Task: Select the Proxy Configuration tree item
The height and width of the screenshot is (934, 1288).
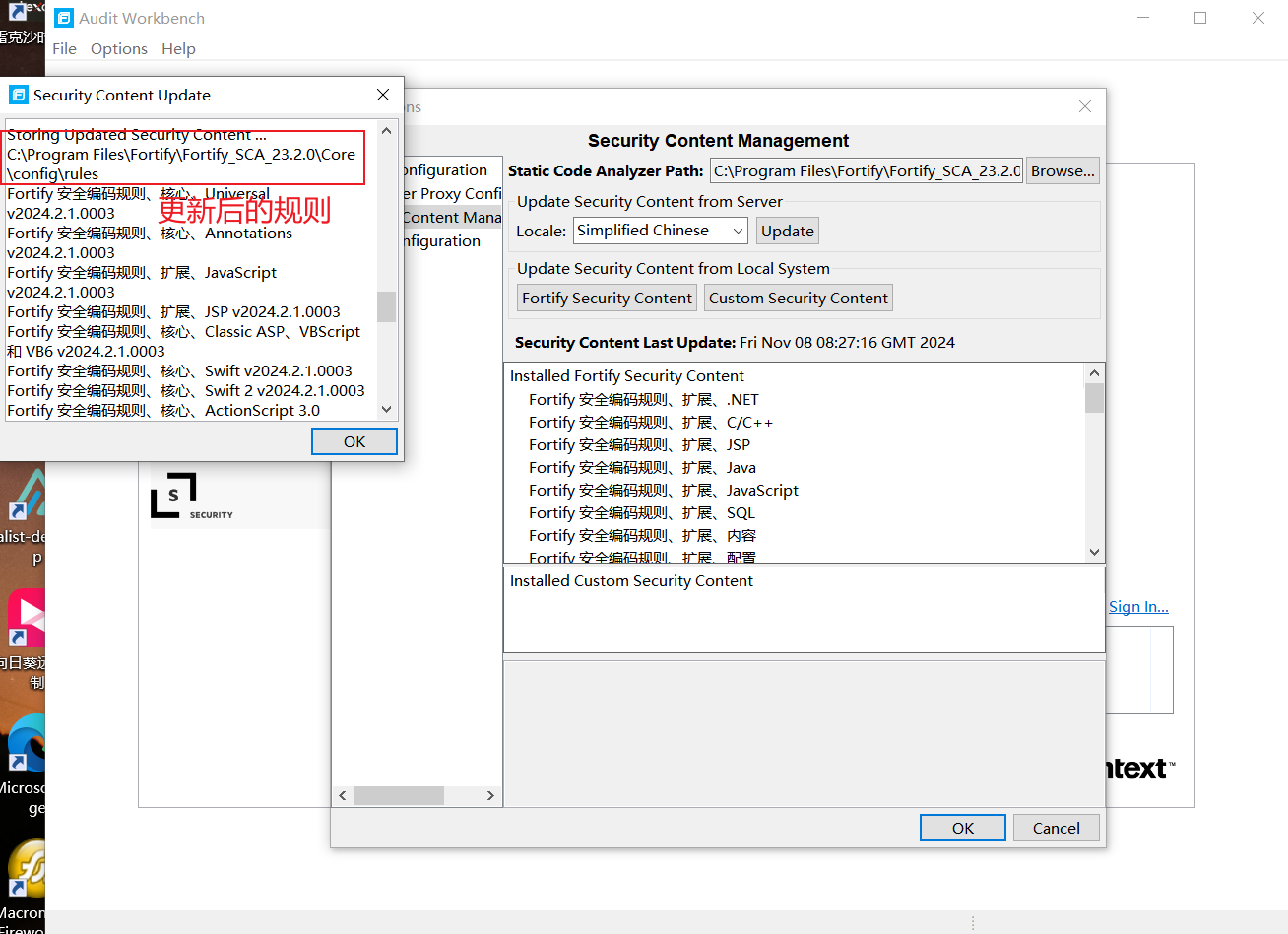Action: click(452, 193)
